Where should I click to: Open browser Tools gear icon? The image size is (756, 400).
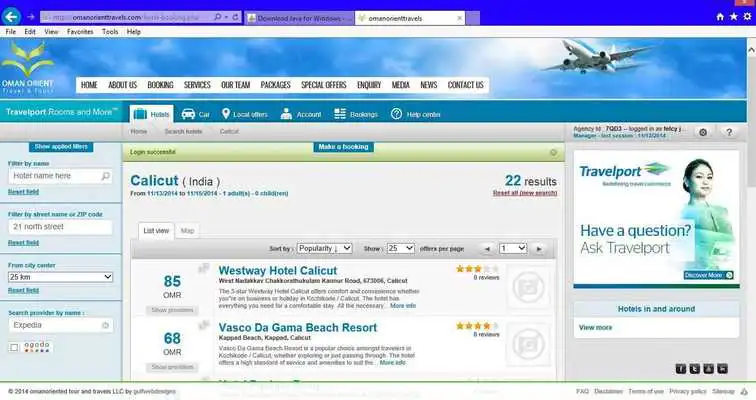[x=747, y=17]
